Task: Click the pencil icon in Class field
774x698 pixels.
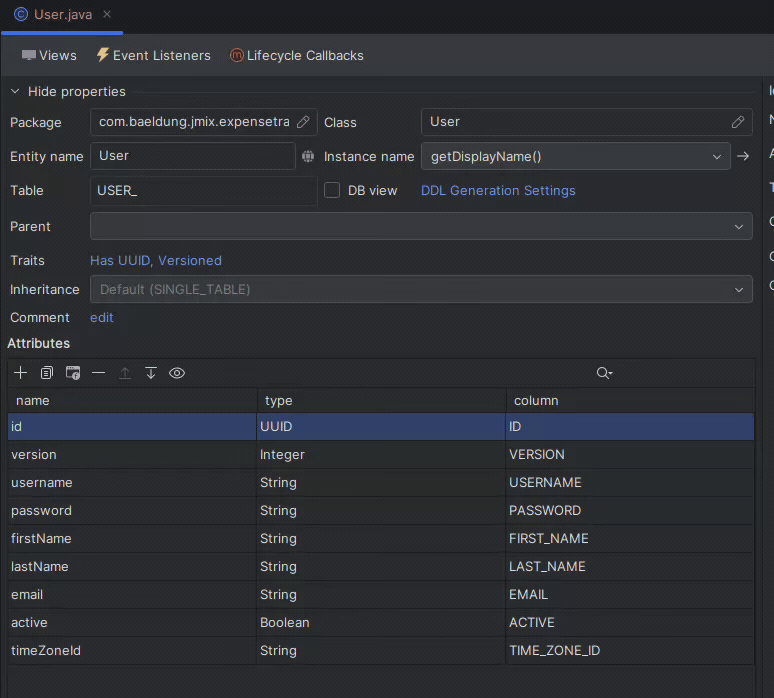Action: (738, 122)
